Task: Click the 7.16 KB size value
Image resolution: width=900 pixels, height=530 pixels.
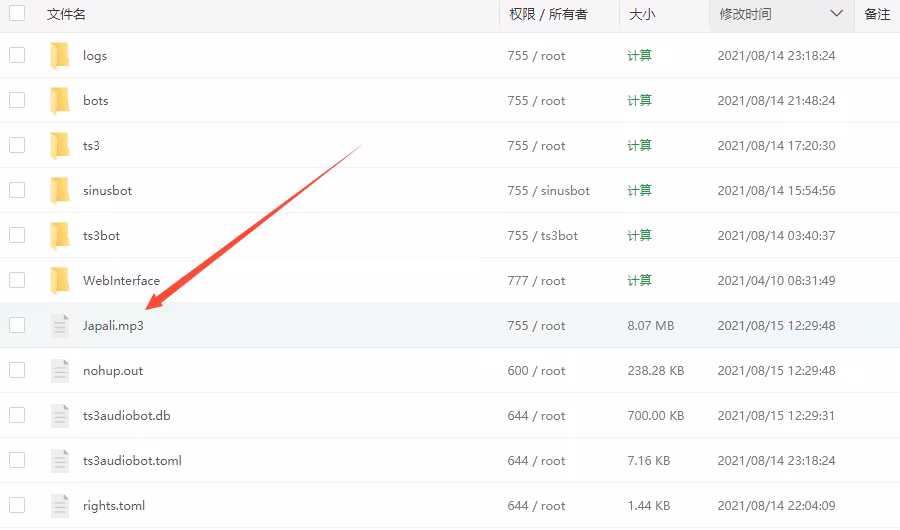Action: pyautogui.click(x=649, y=461)
